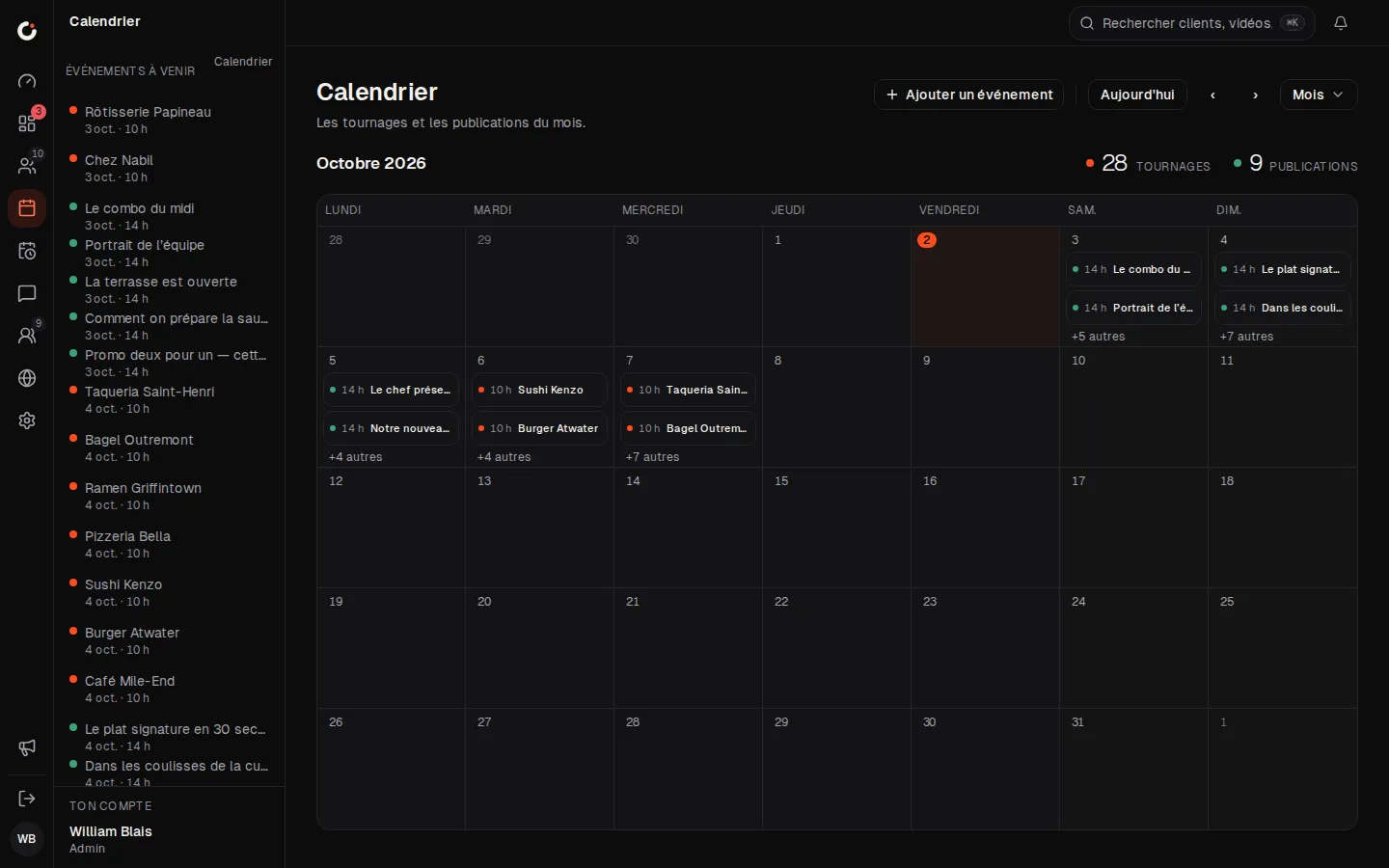The image size is (1389, 868).
Task: Click the notifications bell icon
Action: pyautogui.click(x=1341, y=23)
